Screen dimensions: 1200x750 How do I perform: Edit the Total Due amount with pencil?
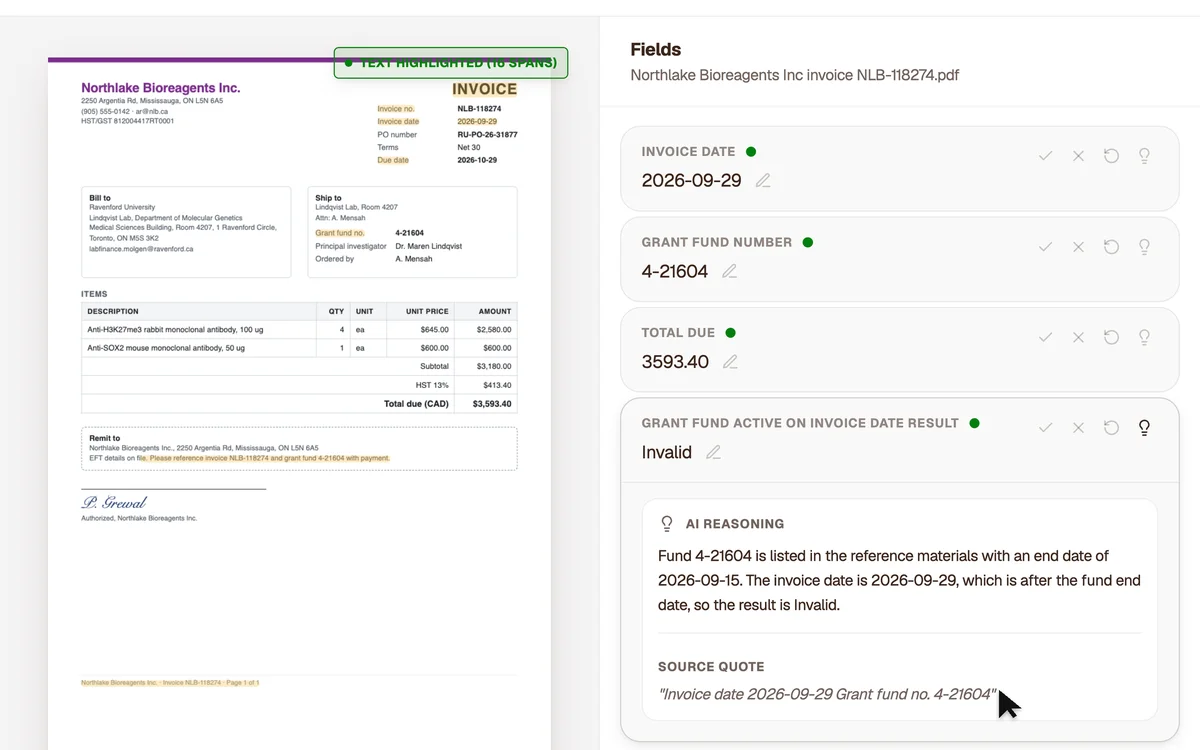[x=730, y=362]
